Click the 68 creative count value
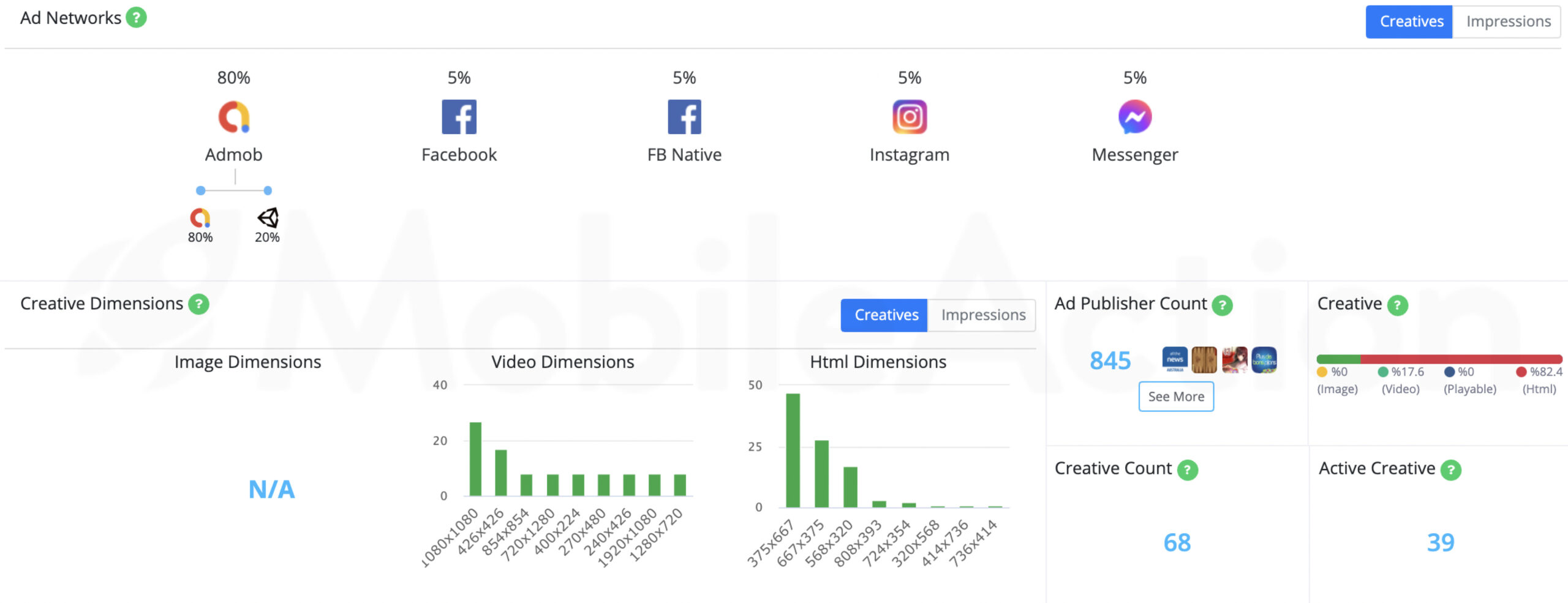Screen dimensions: 1568x603 pos(1177,542)
